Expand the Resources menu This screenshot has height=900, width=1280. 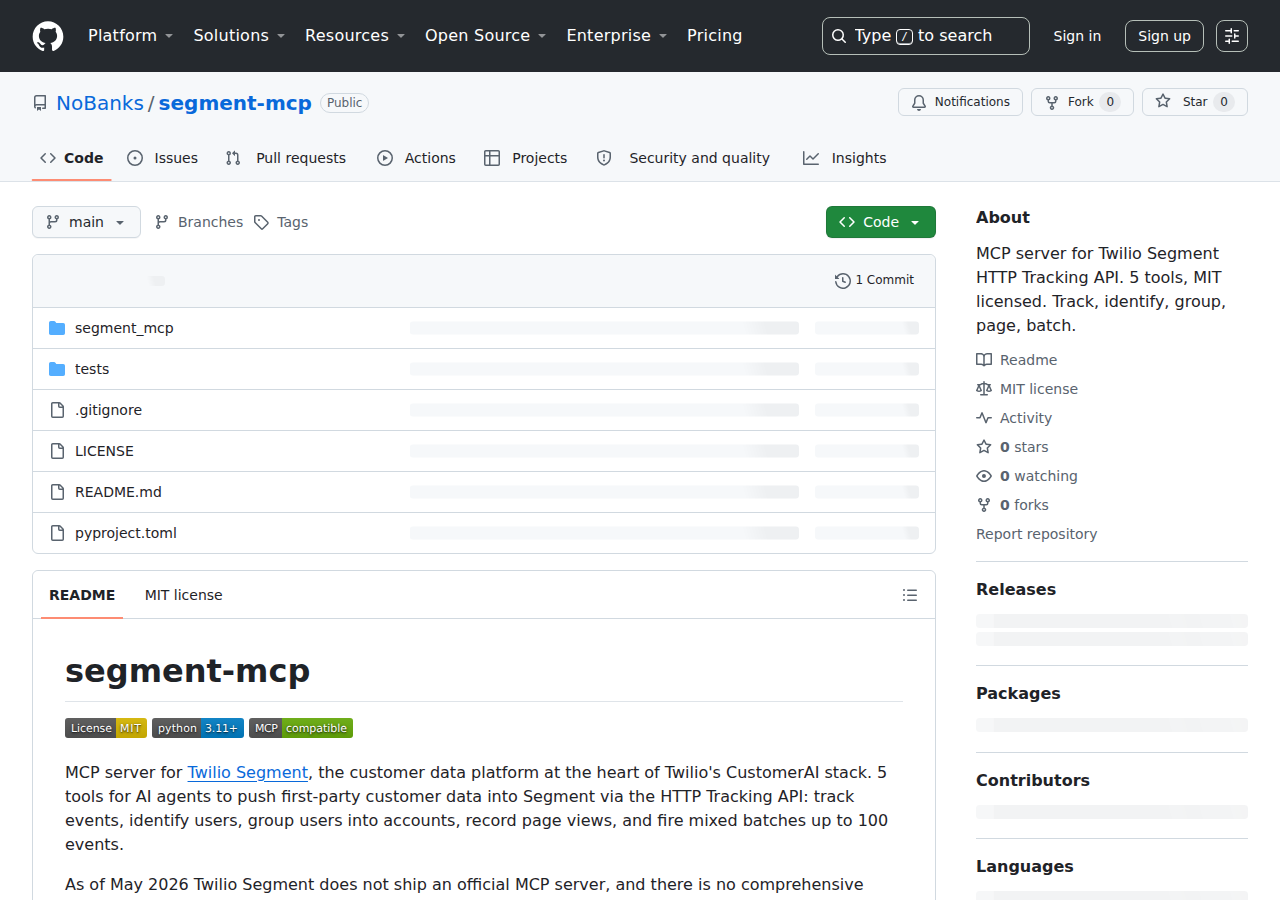pyautogui.click(x=355, y=36)
